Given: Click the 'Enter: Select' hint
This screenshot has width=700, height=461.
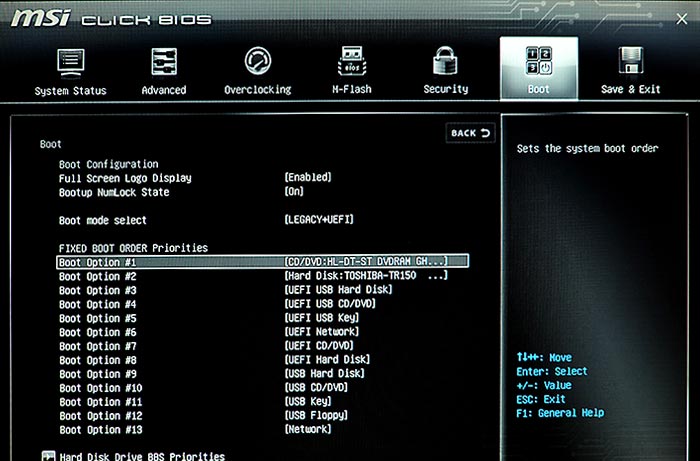Looking at the screenshot, I should [x=552, y=371].
